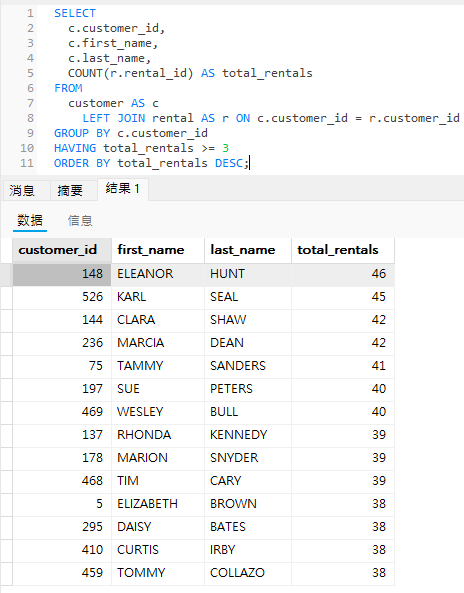This screenshot has height=593, width=464.
Task: Open the 信息 sub-tab
Action: [80, 220]
